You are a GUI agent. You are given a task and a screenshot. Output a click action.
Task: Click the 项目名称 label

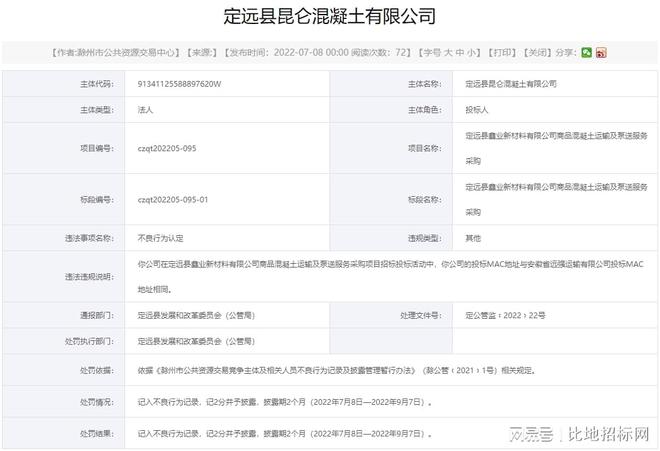click(425, 148)
